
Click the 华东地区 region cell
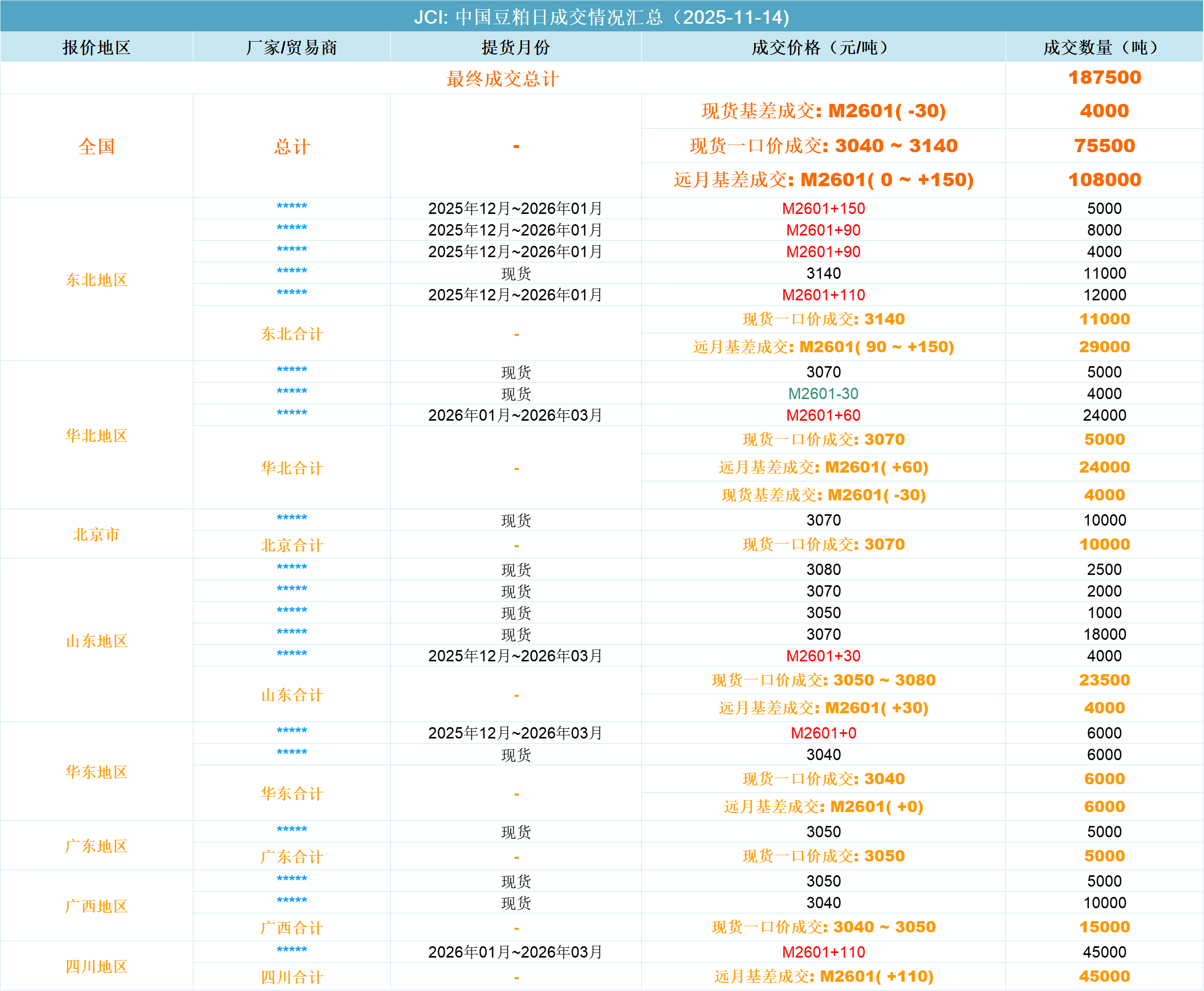[97, 772]
